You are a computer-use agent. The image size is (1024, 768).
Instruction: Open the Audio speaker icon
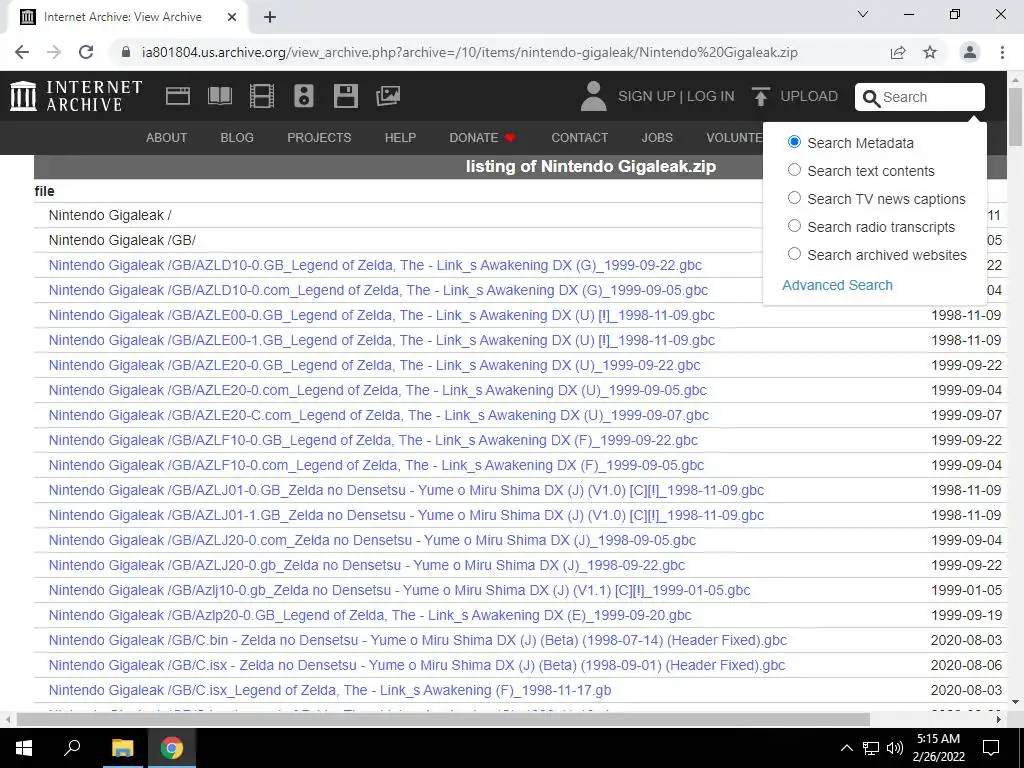(304, 96)
